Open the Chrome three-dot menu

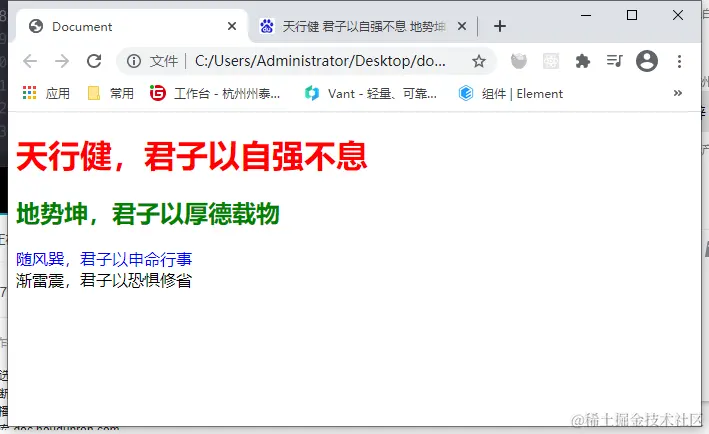(679, 61)
